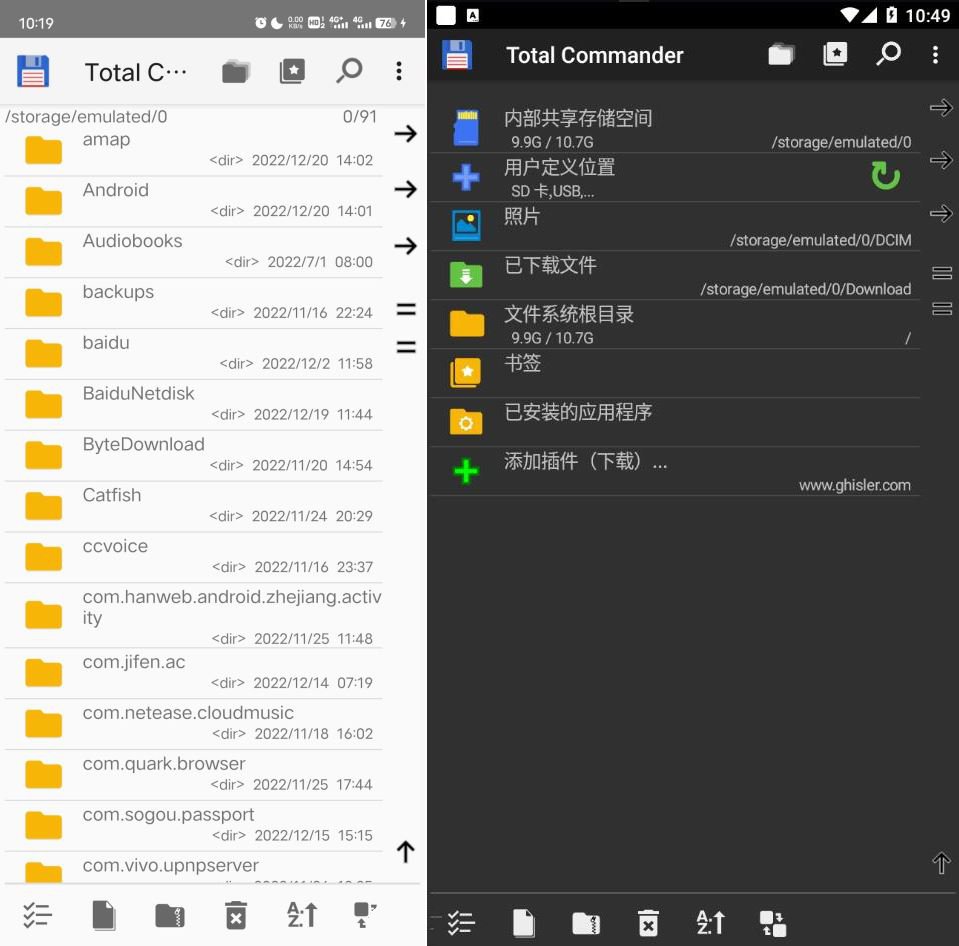Screen dimensions: 959x946
Task: Open the BaiduNetdisk folder
Action: (x=193, y=404)
